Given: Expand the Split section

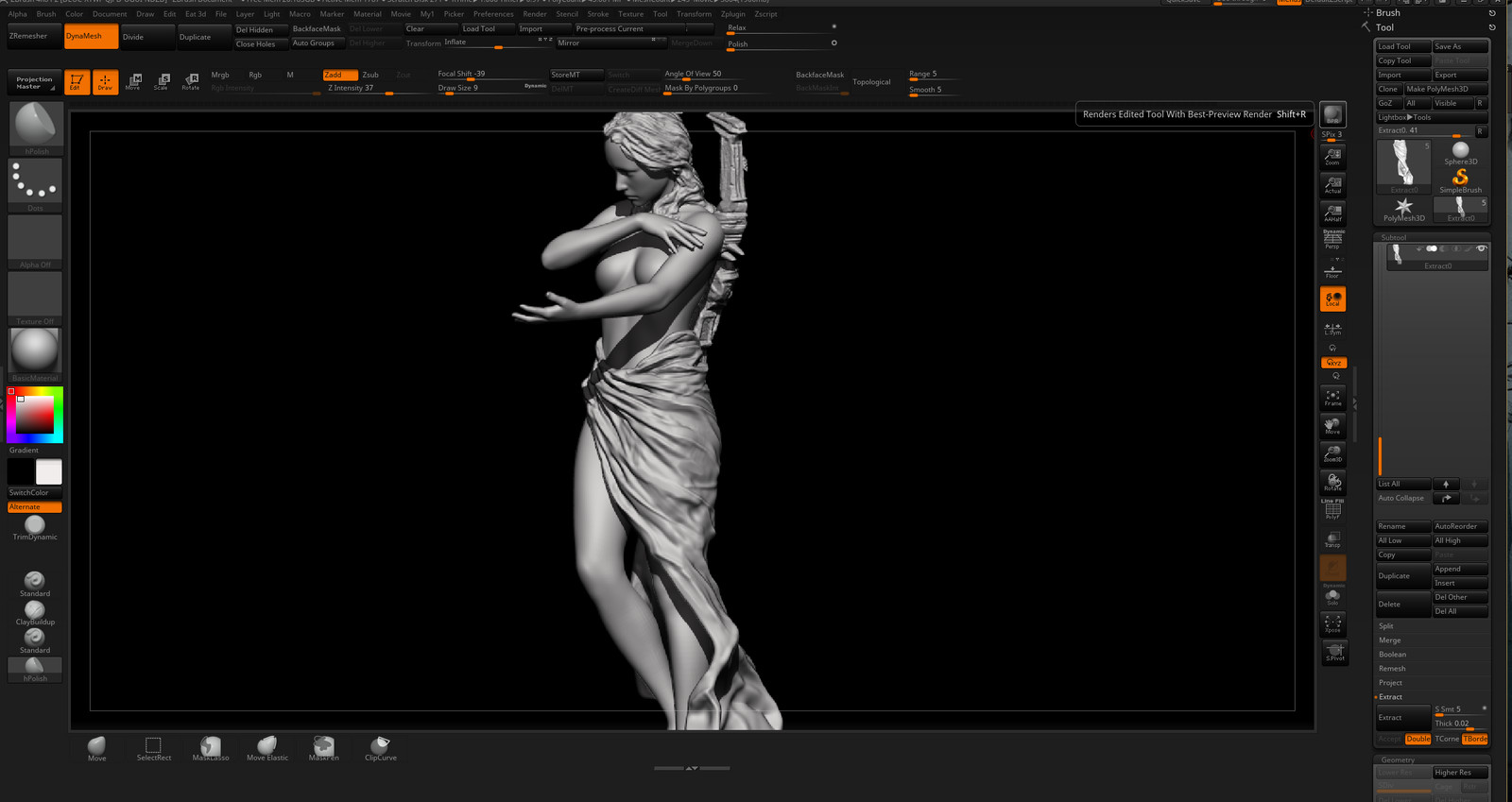Looking at the screenshot, I should click(x=1386, y=626).
